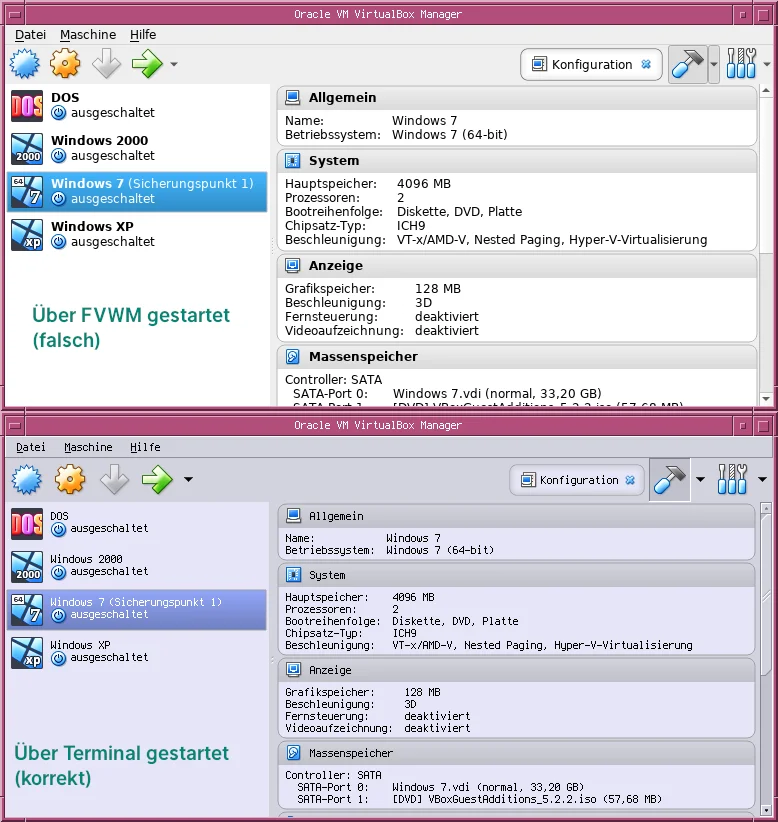Click scrollbar down arrow in top window

[x=766, y=399]
